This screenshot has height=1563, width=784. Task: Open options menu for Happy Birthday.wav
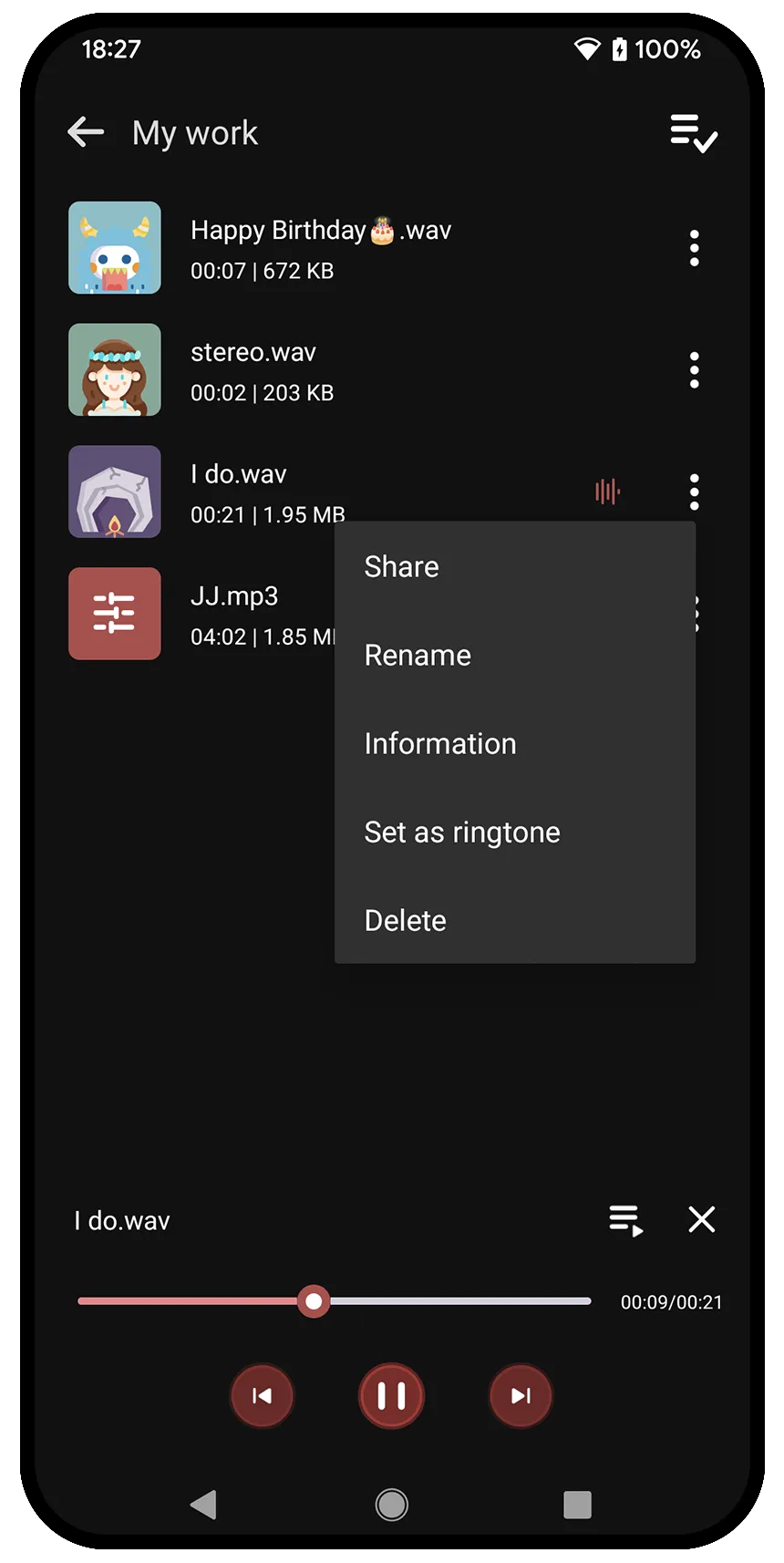(x=695, y=248)
